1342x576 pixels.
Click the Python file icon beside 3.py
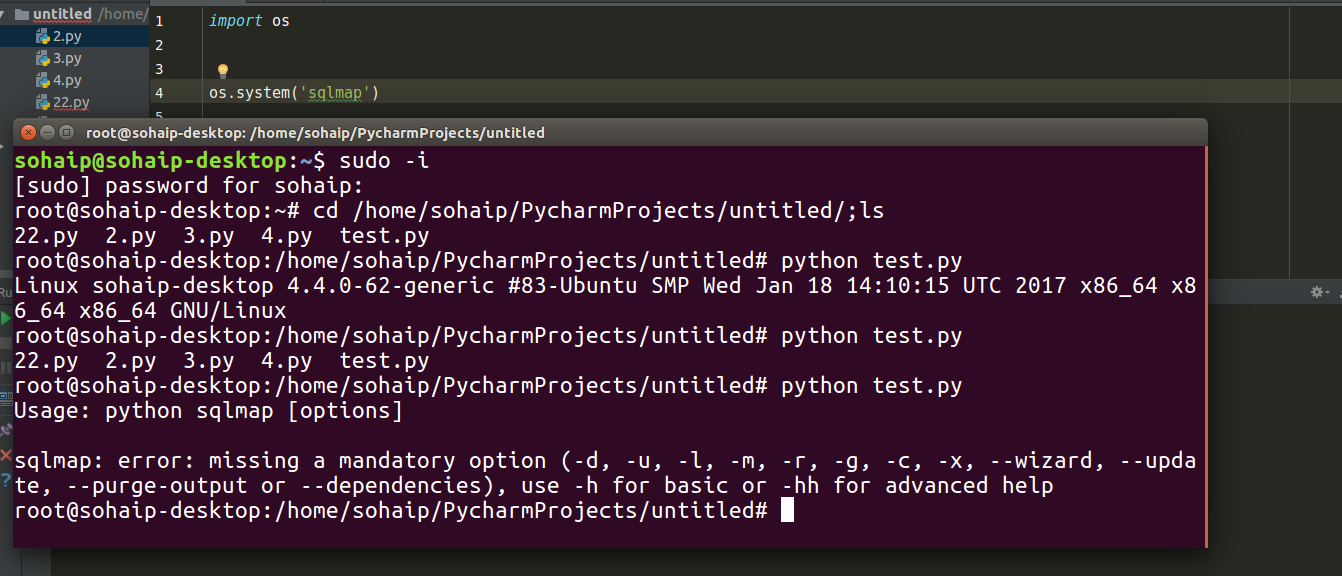(43, 59)
